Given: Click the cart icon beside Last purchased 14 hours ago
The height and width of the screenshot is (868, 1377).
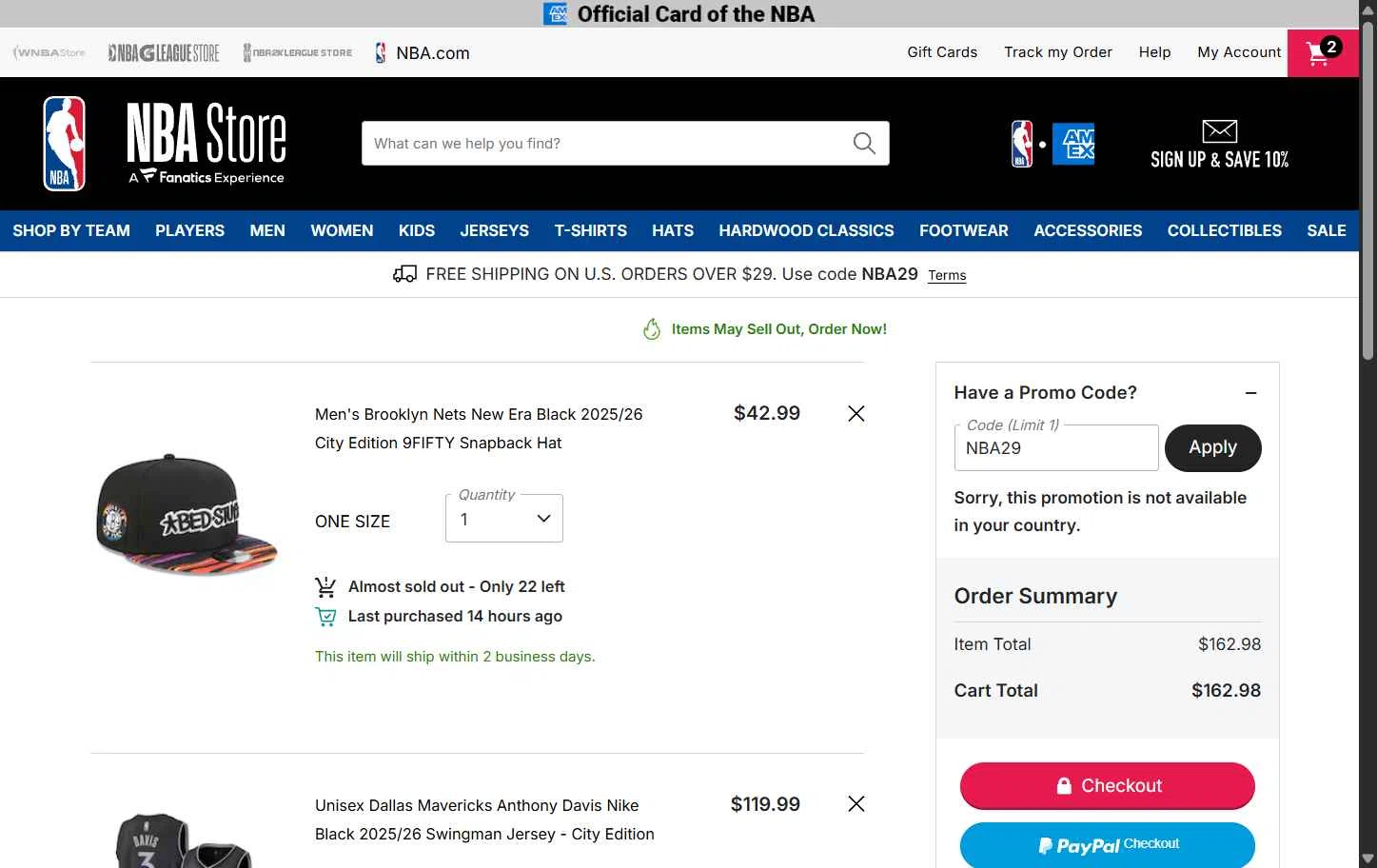Looking at the screenshot, I should [x=325, y=617].
